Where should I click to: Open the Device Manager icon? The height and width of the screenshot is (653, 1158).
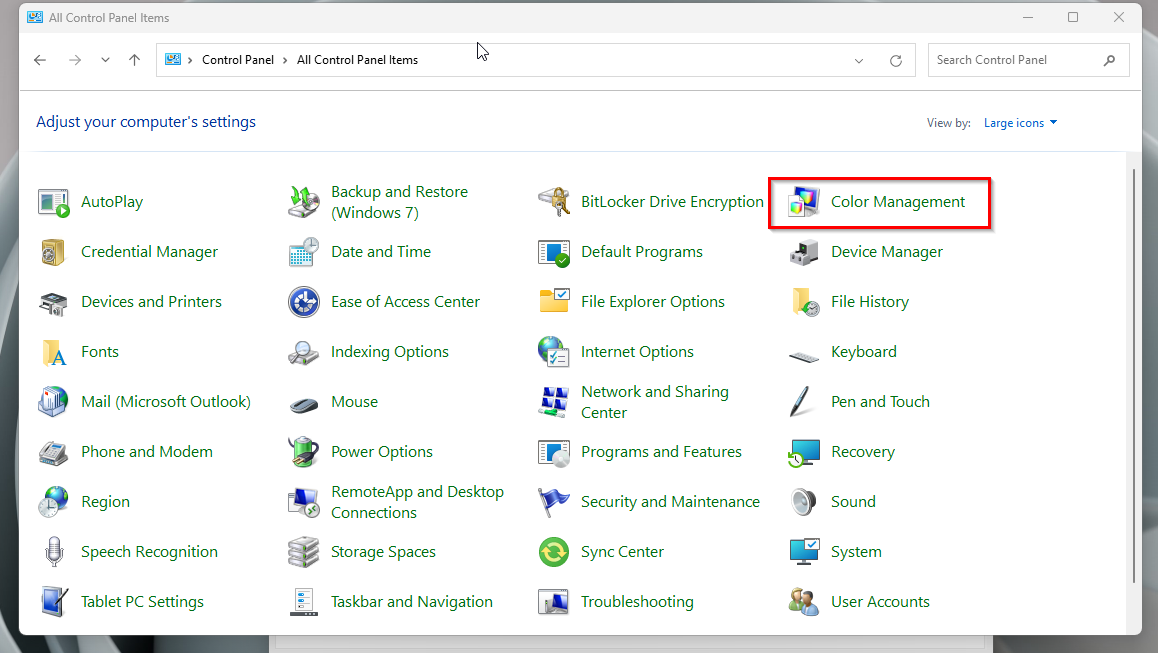(x=804, y=252)
